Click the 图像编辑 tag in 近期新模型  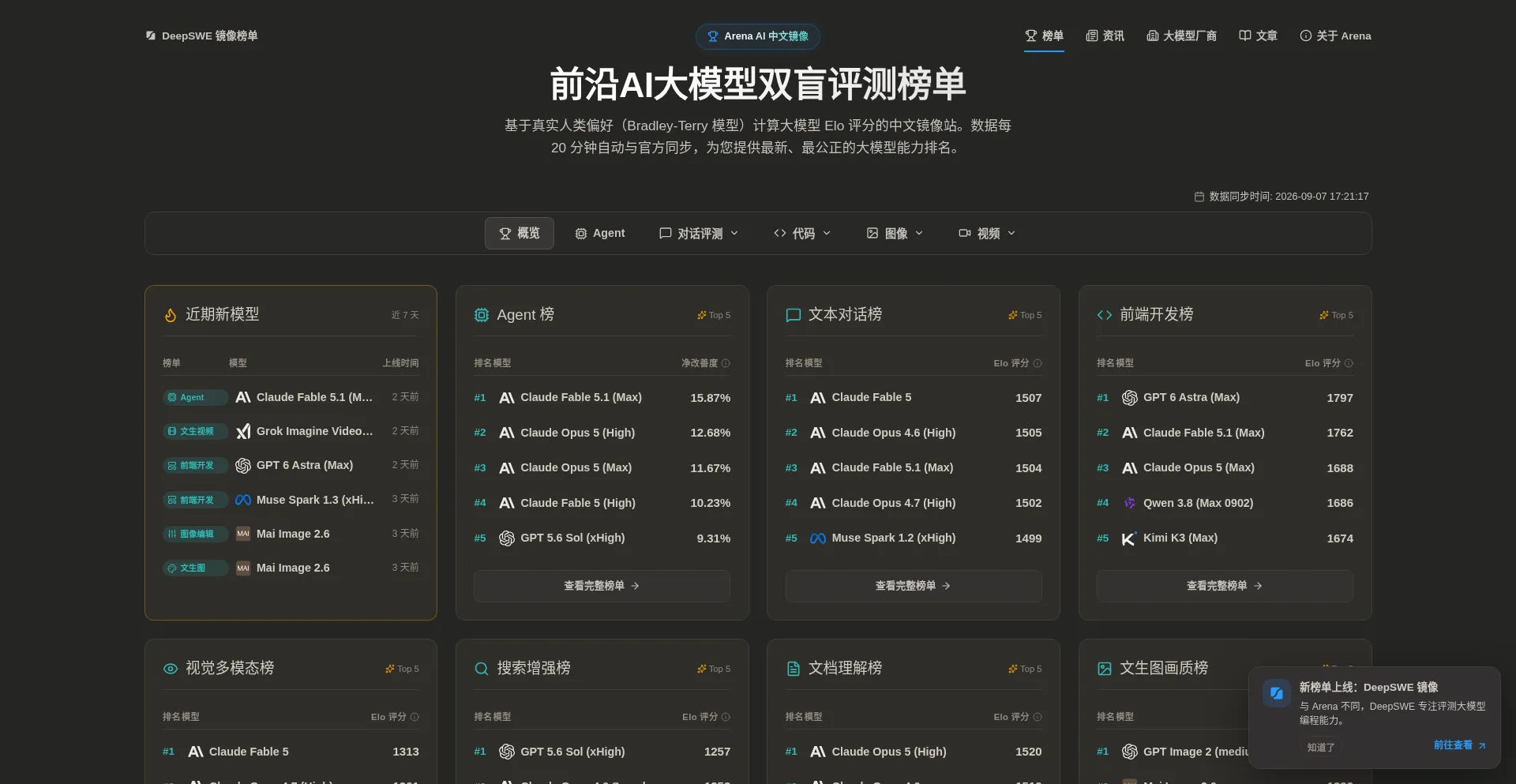click(x=195, y=534)
